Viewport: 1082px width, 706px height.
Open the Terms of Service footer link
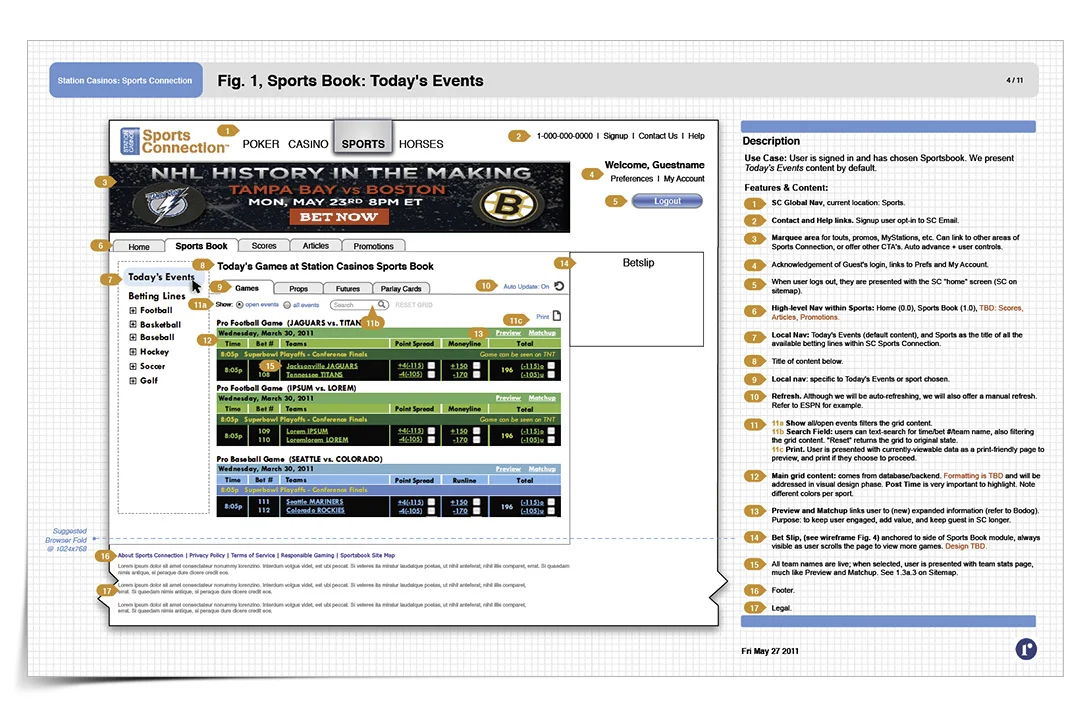(253, 555)
